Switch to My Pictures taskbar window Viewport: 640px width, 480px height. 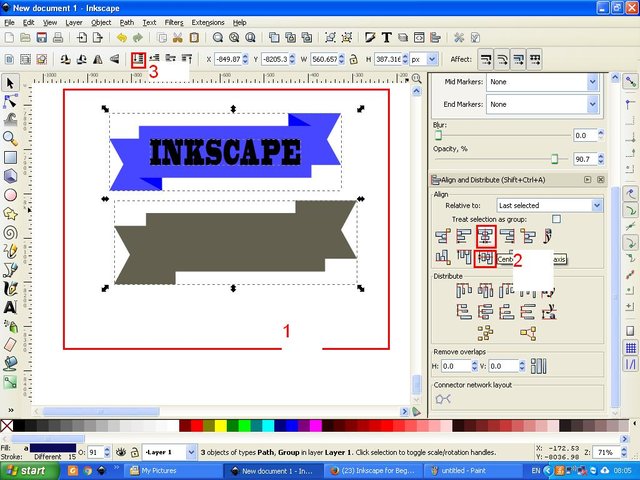[172, 471]
